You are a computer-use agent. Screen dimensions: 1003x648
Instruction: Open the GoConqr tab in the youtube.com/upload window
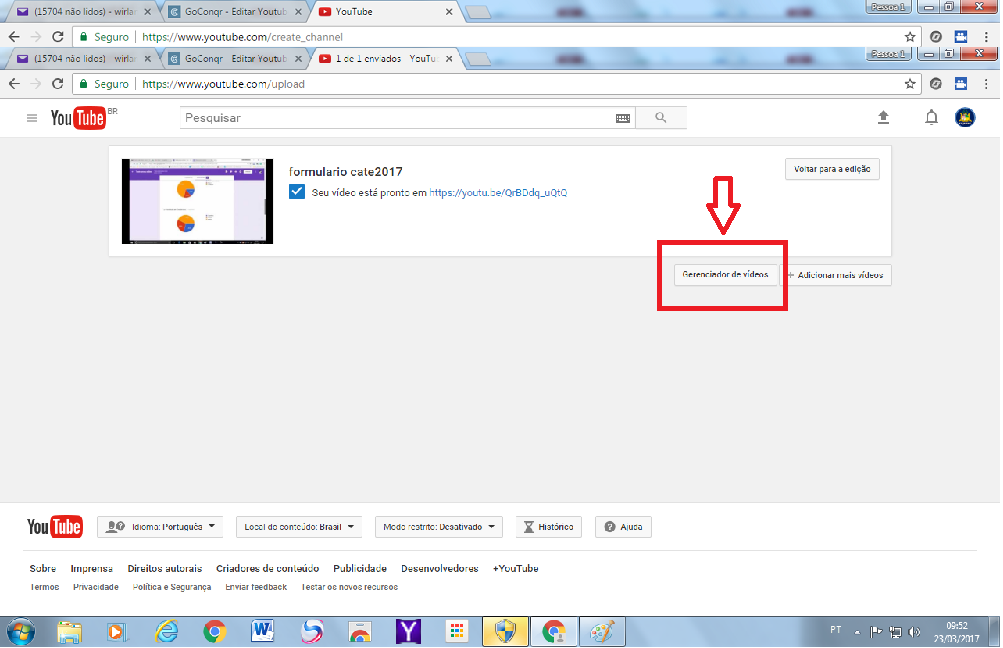pyautogui.click(x=235, y=59)
